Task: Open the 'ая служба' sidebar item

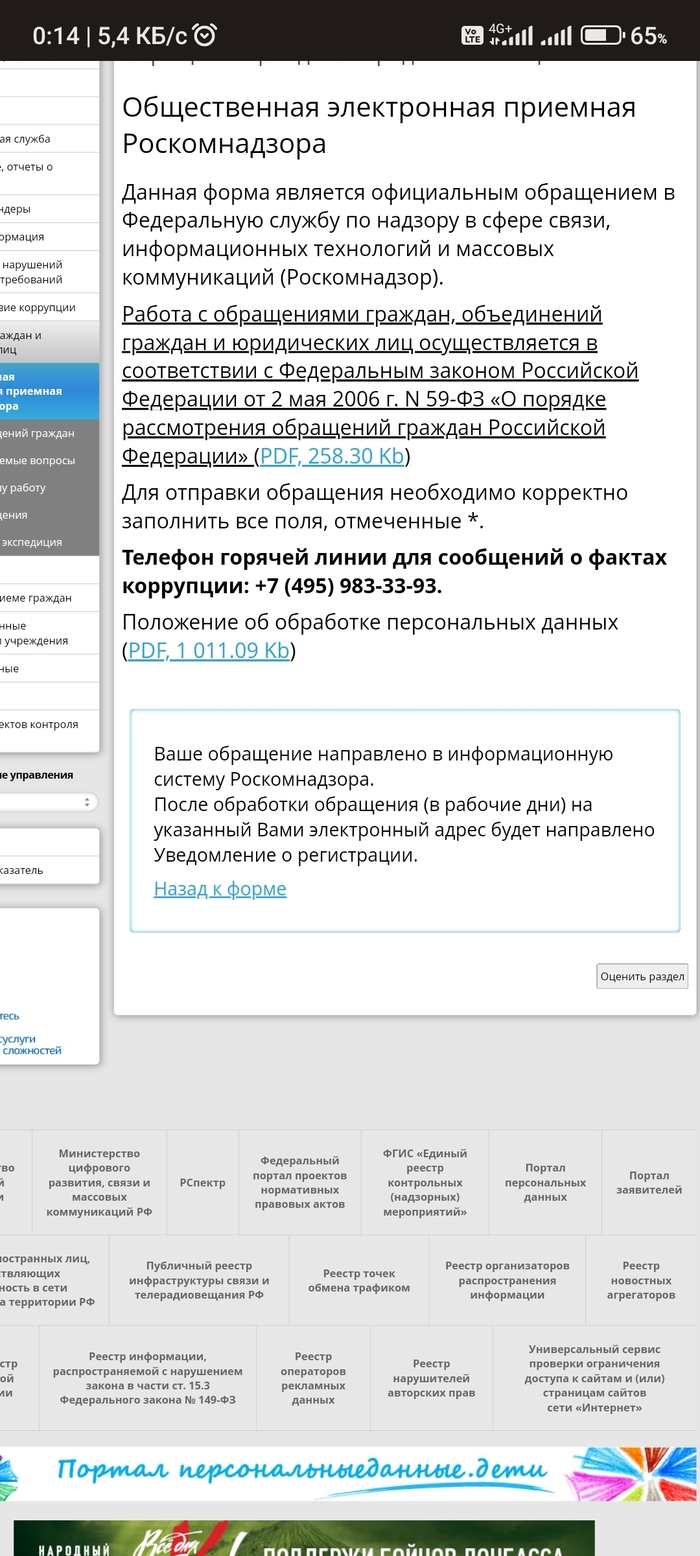Action: [49, 139]
